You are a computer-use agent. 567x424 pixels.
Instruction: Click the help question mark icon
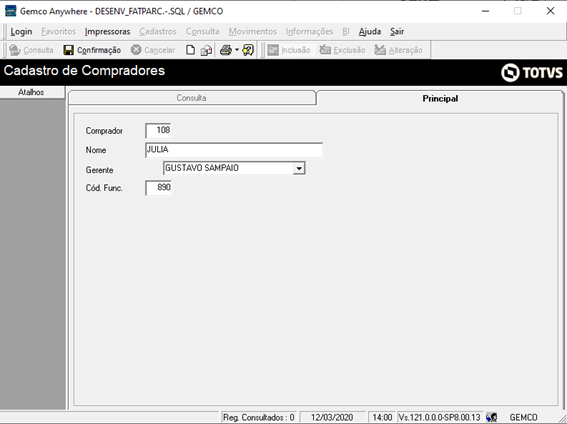248,50
